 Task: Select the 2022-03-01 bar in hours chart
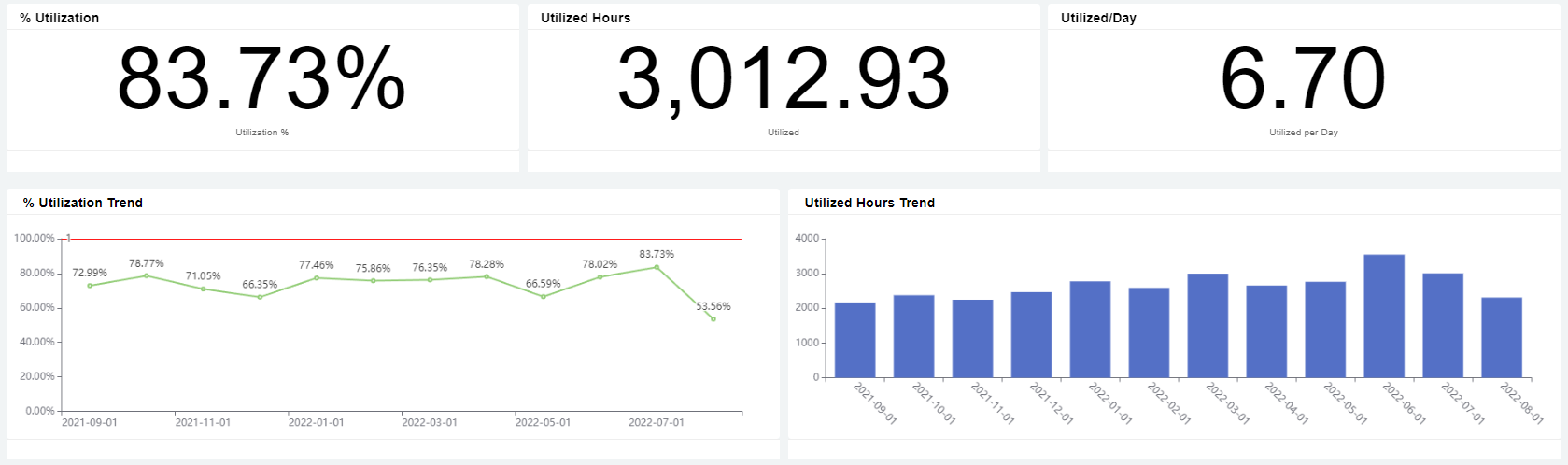[x=1208, y=326]
